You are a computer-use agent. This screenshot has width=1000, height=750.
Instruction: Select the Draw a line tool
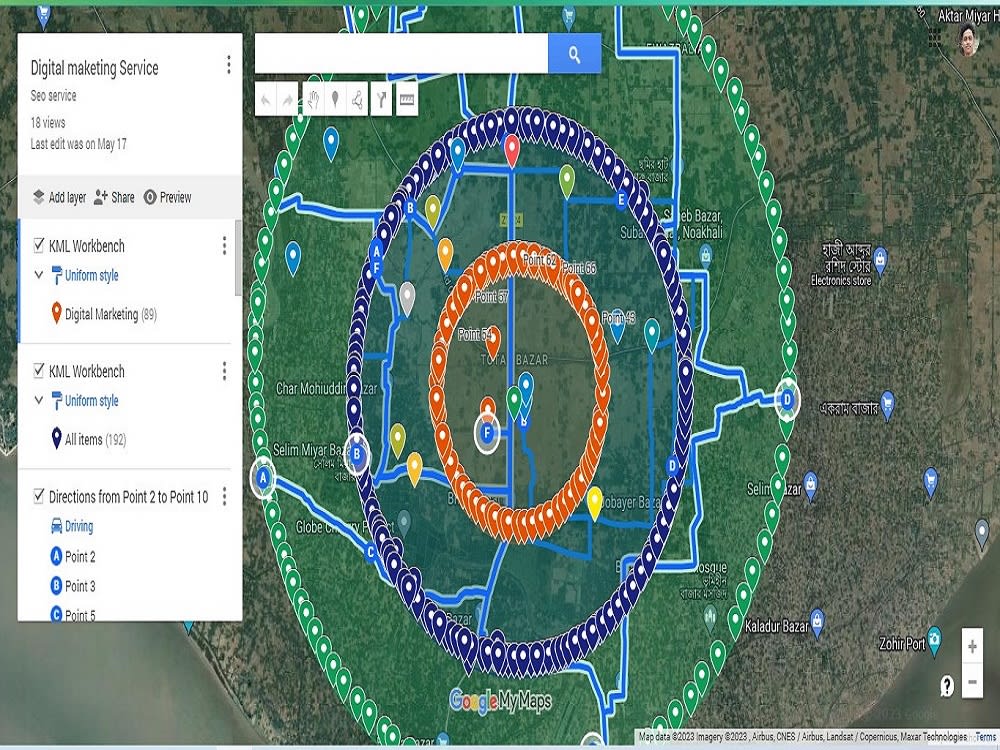tap(357, 99)
